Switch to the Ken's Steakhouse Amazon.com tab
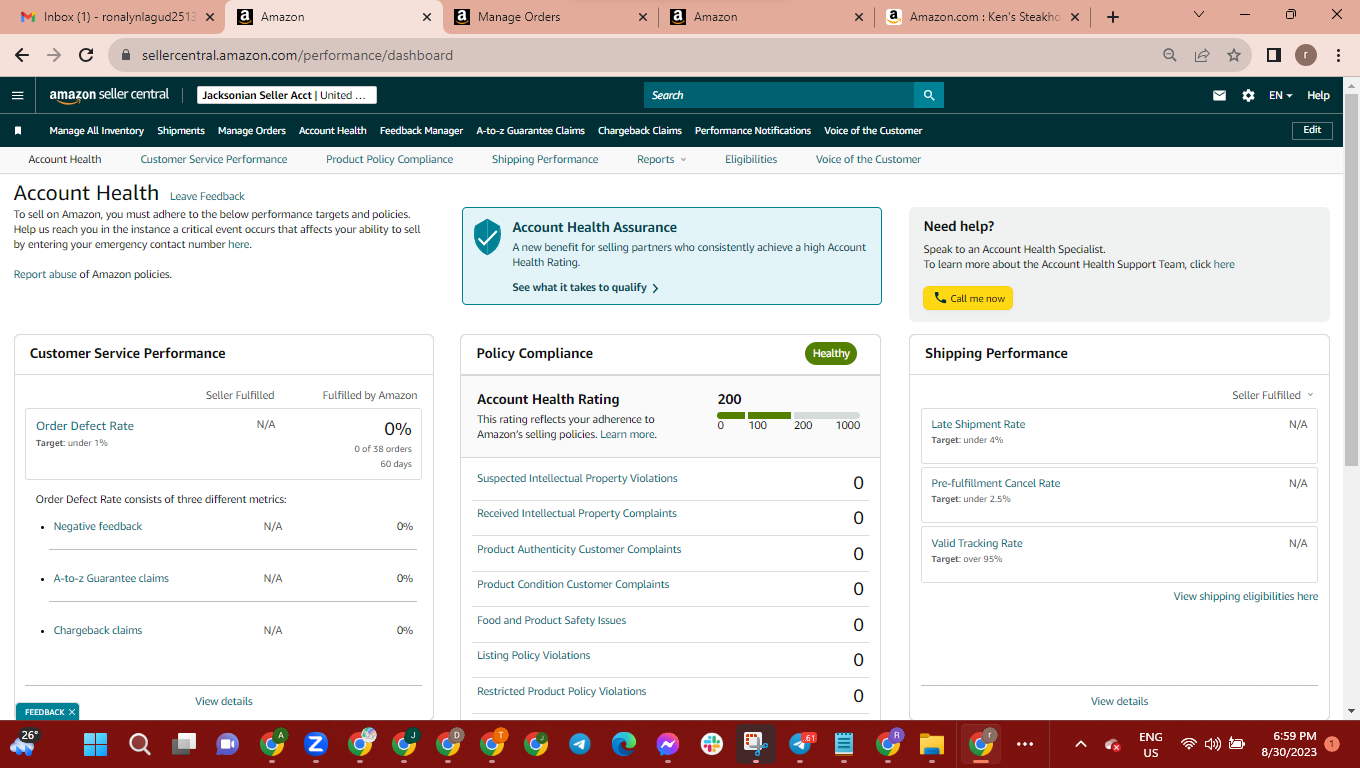 coord(982,17)
